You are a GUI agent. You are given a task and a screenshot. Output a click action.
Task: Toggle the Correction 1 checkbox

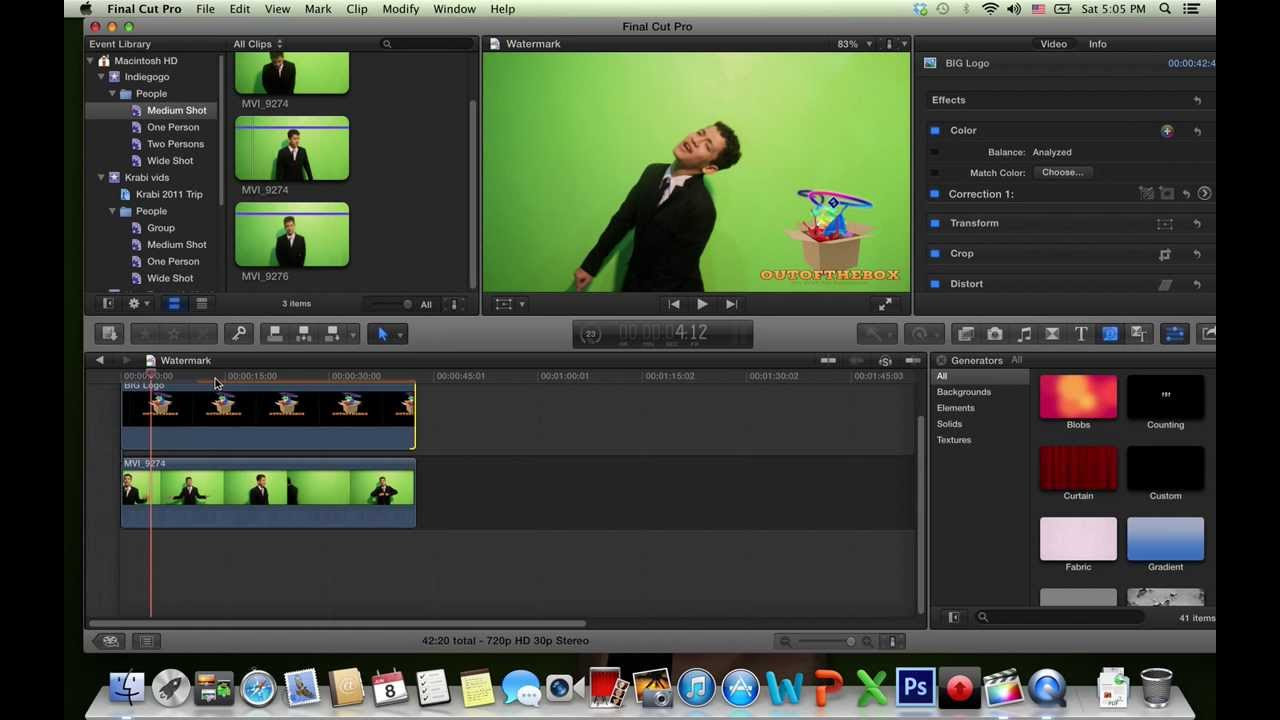[935, 194]
